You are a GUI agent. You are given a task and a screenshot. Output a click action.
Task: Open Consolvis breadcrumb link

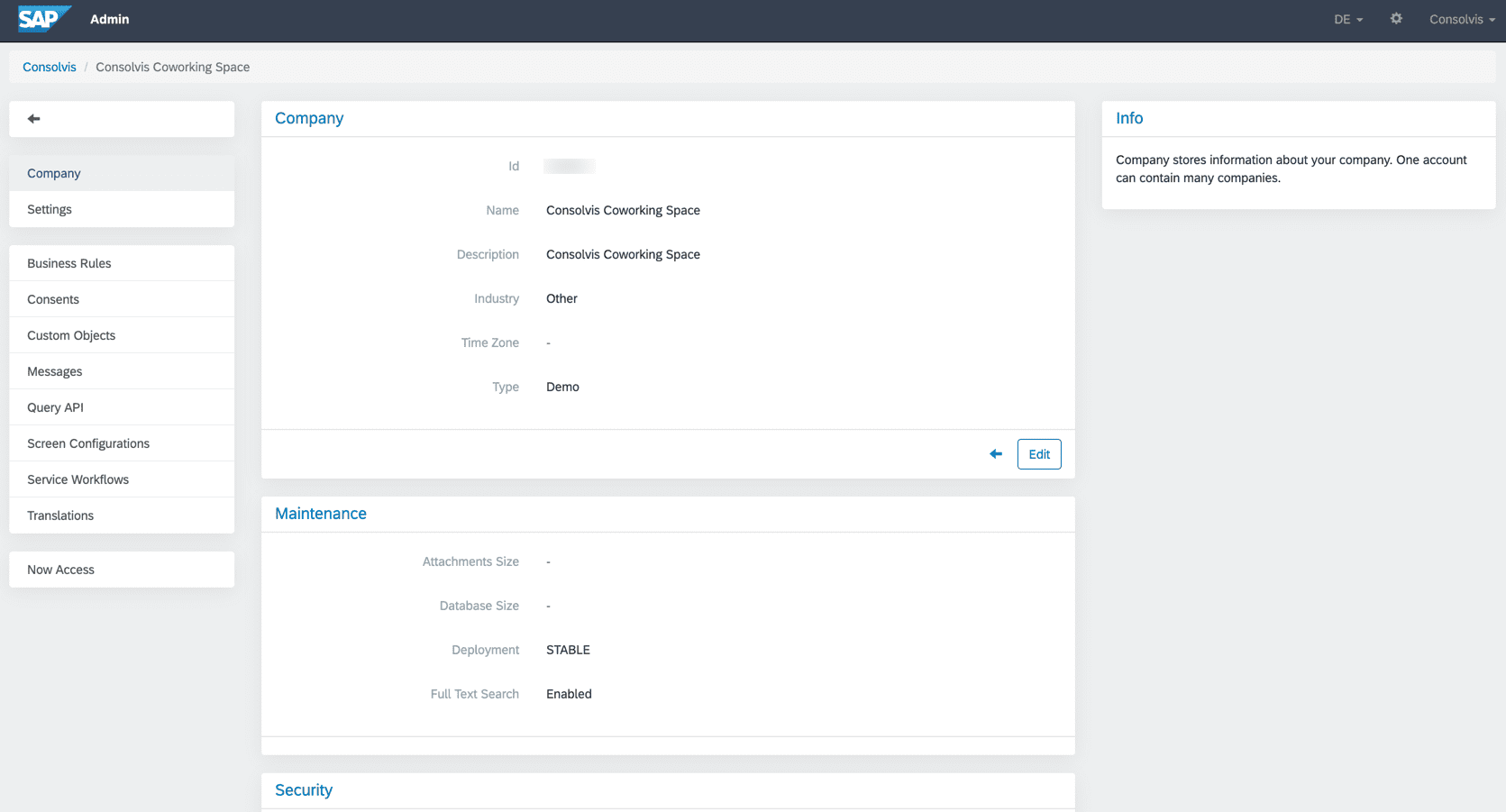(x=50, y=67)
